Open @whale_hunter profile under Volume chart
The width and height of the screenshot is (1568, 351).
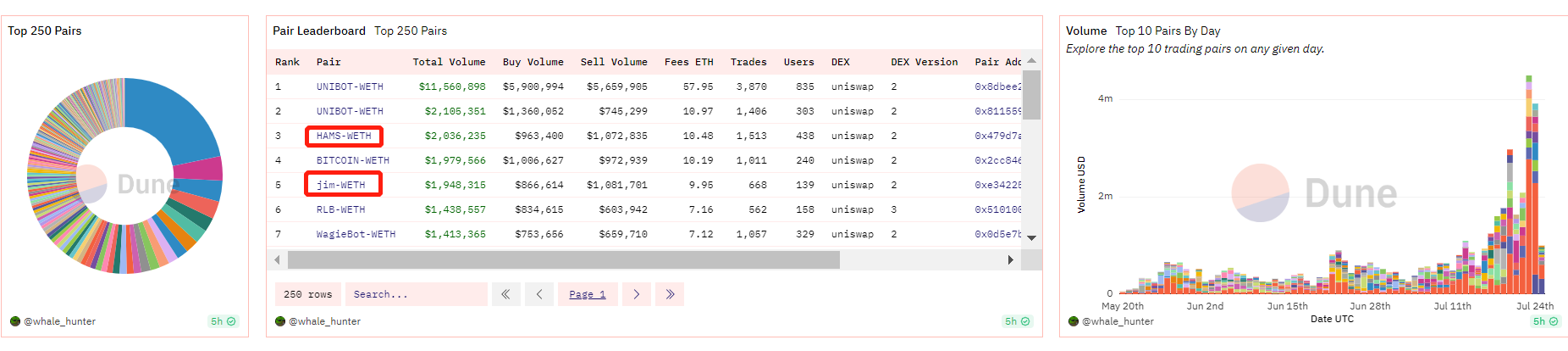tap(1118, 321)
